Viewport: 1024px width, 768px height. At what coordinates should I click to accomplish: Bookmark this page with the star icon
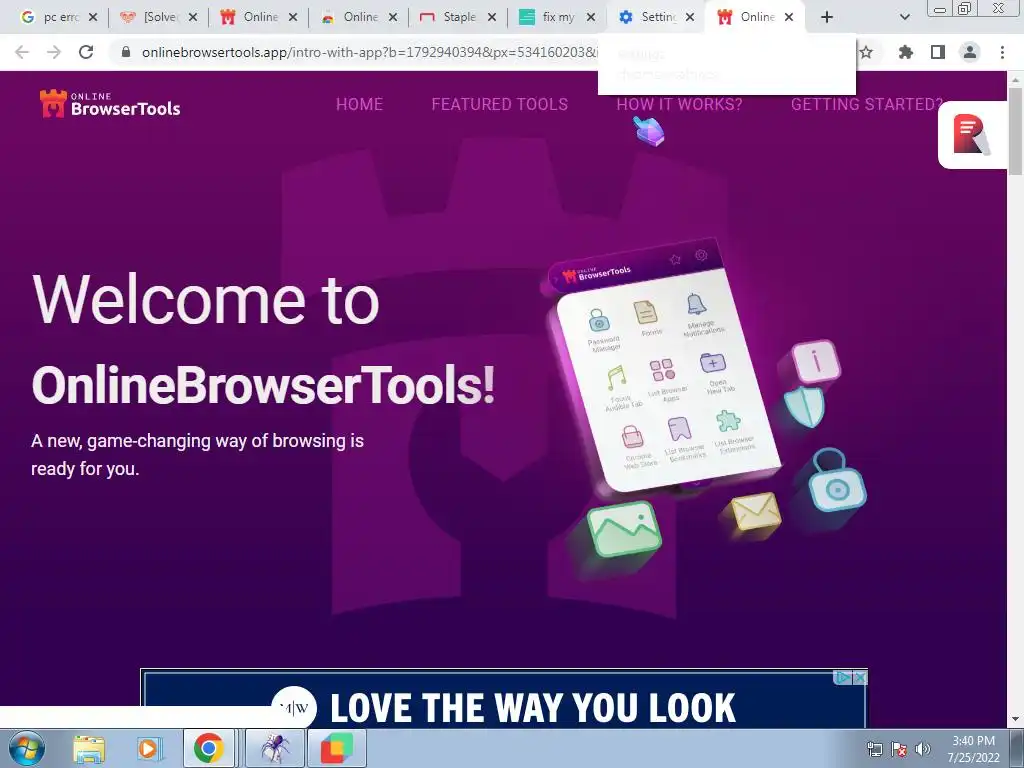pyautogui.click(x=866, y=52)
